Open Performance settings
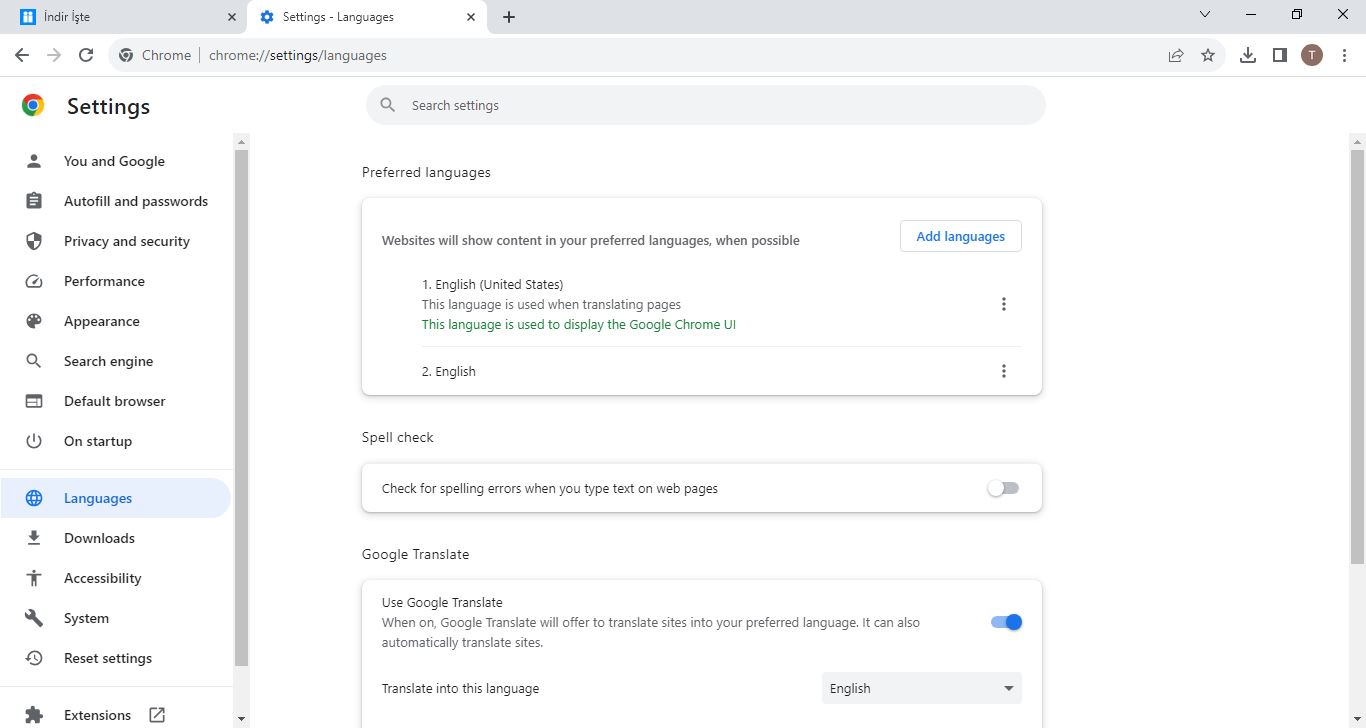 point(115,281)
